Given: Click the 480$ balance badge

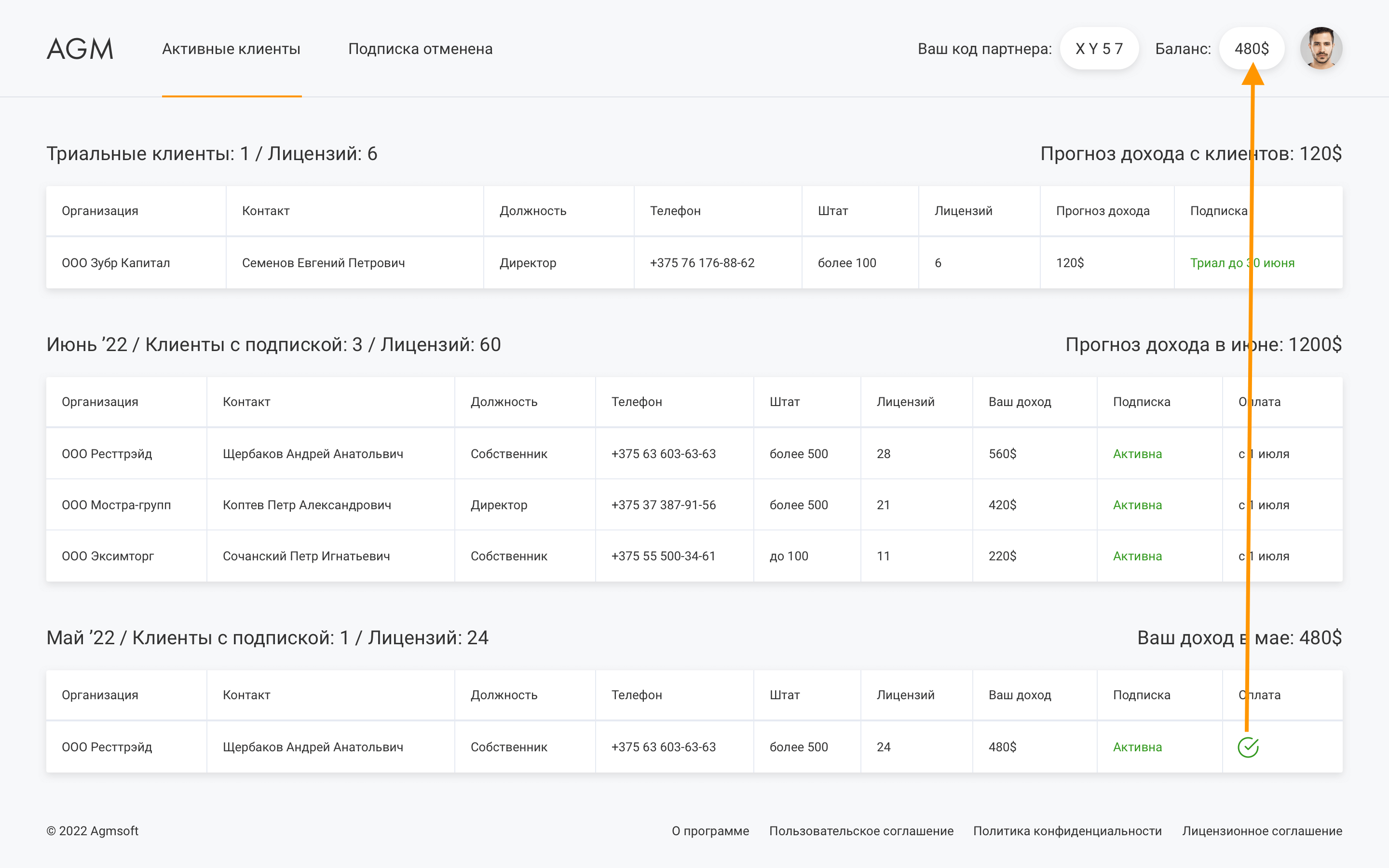Looking at the screenshot, I should (x=1251, y=49).
